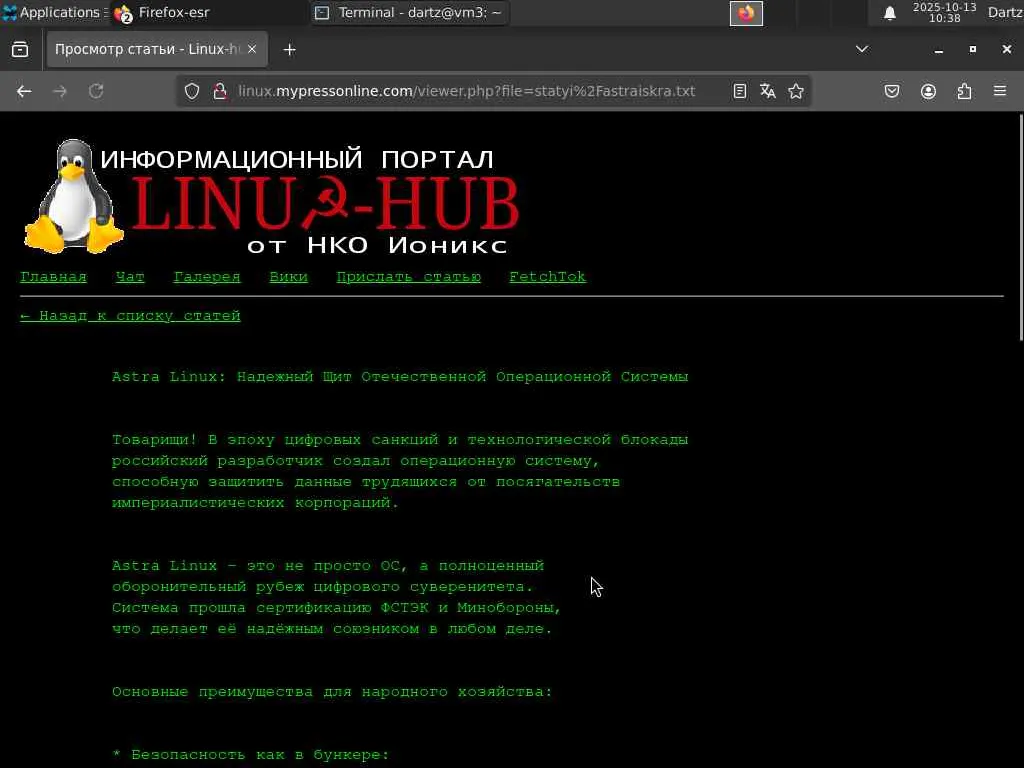
Task: Maximize the Firefox window
Action: pos(973,50)
